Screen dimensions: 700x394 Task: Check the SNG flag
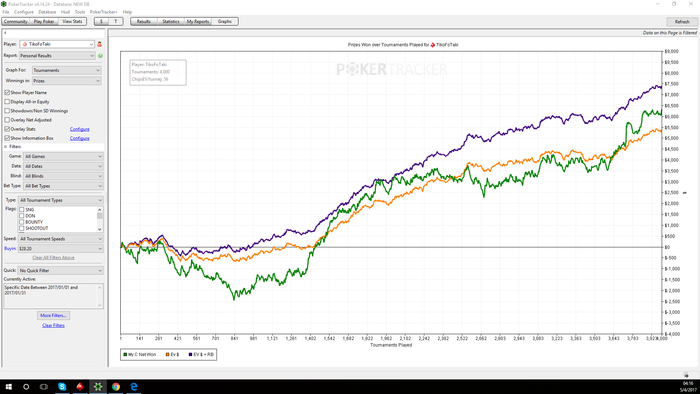(21, 210)
